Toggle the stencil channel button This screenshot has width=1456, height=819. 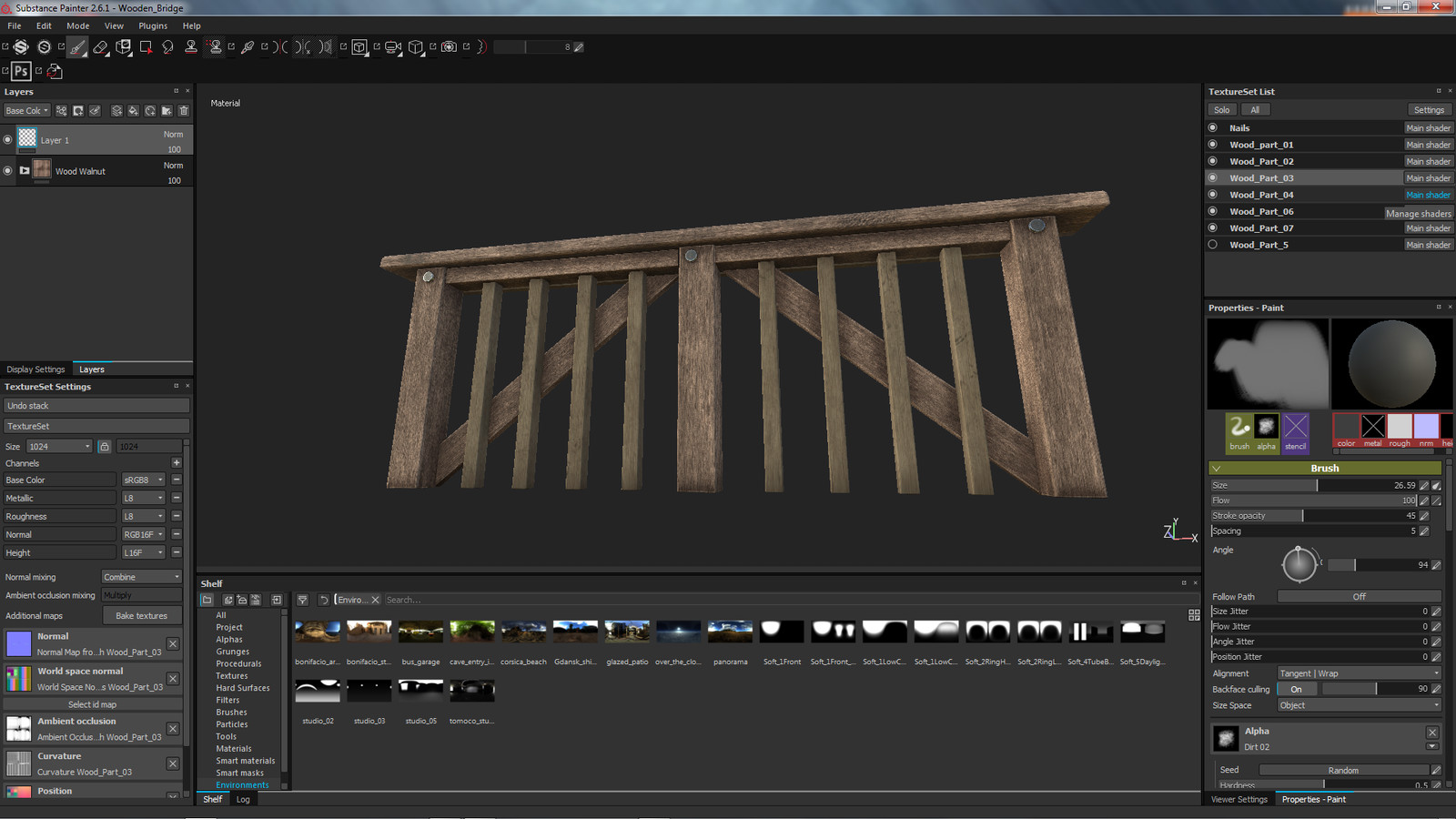pos(1295,432)
